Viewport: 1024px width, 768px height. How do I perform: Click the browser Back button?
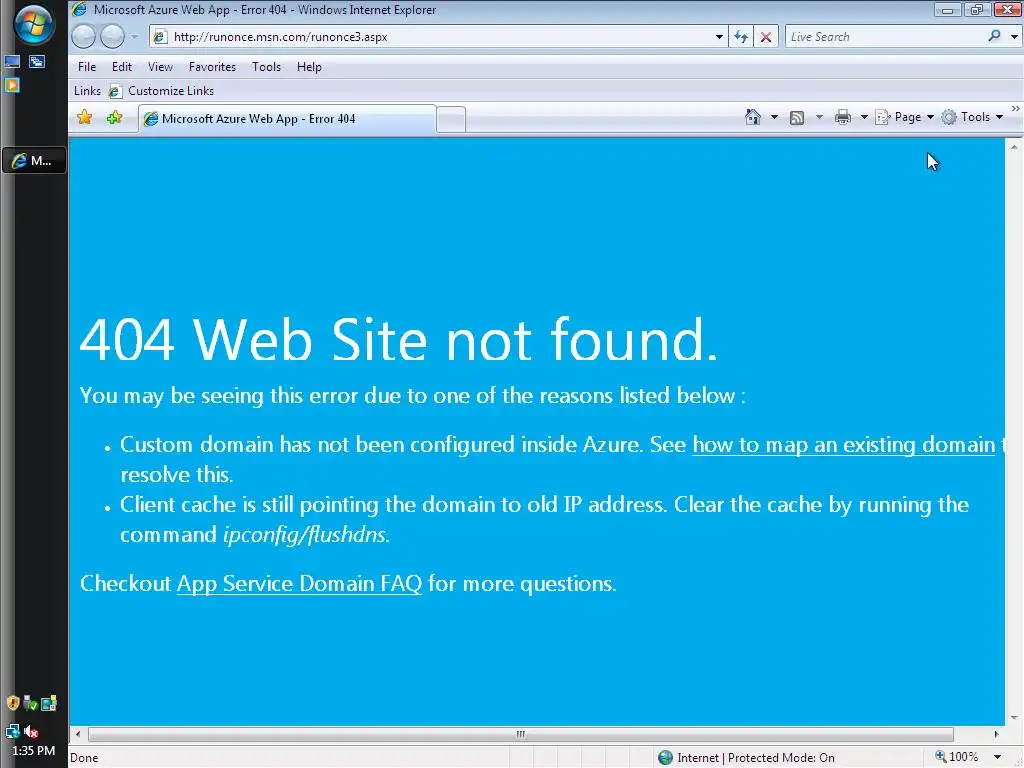(x=83, y=37)
